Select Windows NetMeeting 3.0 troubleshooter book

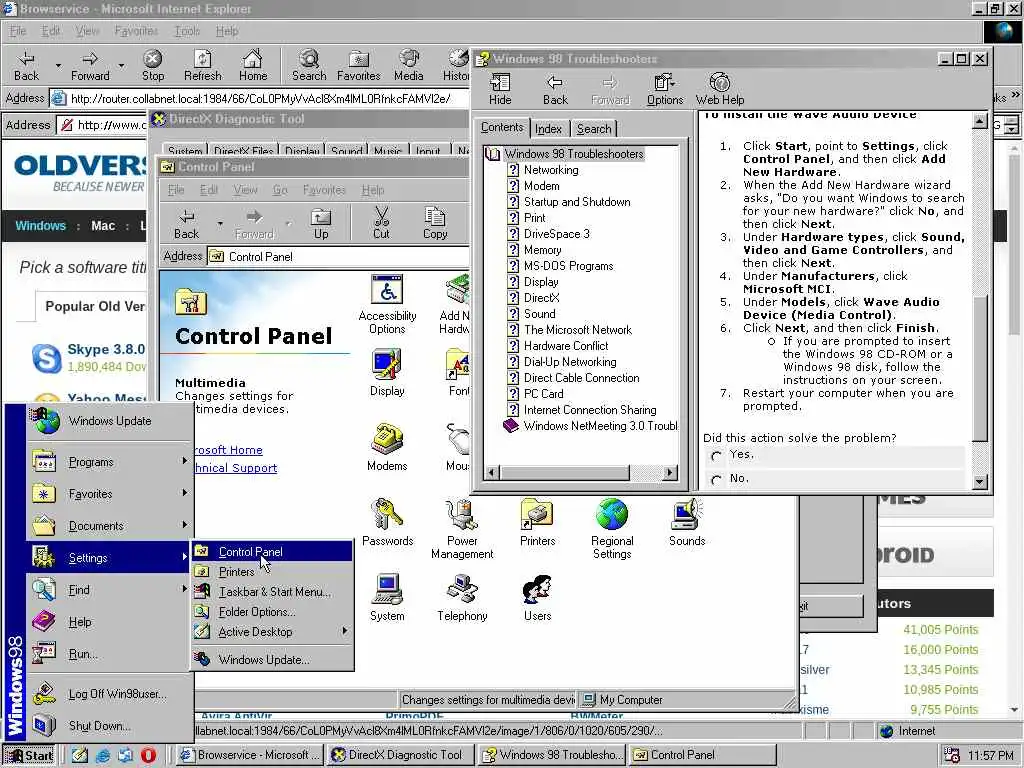point(590,426)
